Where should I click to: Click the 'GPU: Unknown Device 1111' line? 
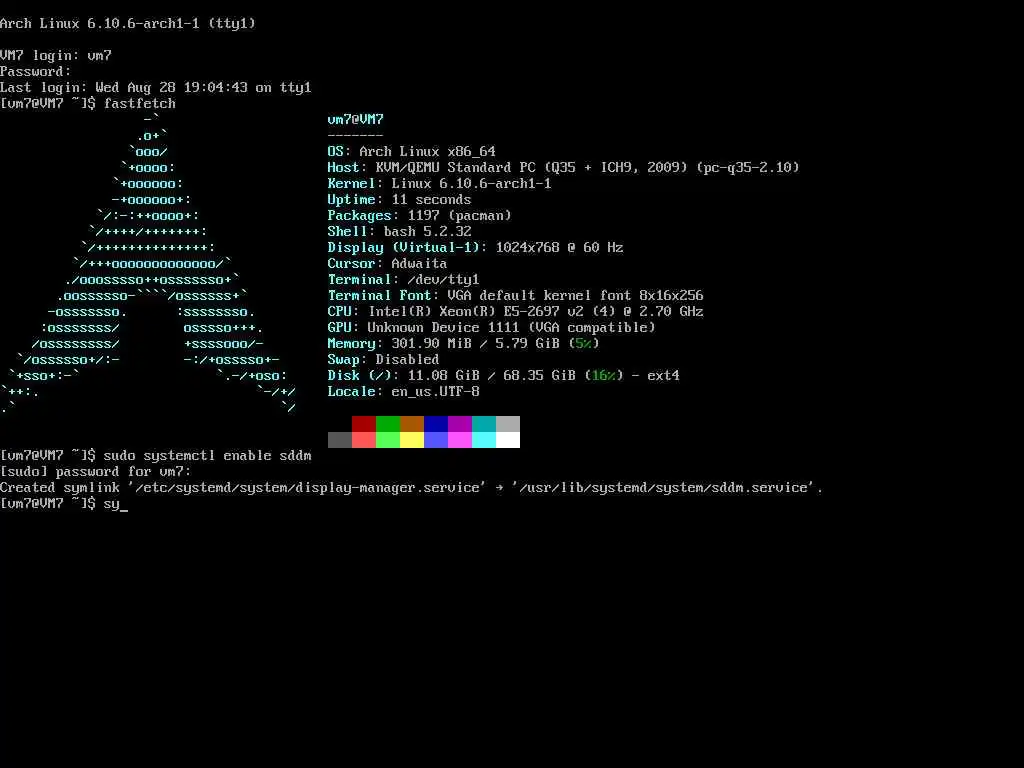(x=491, y=327)
